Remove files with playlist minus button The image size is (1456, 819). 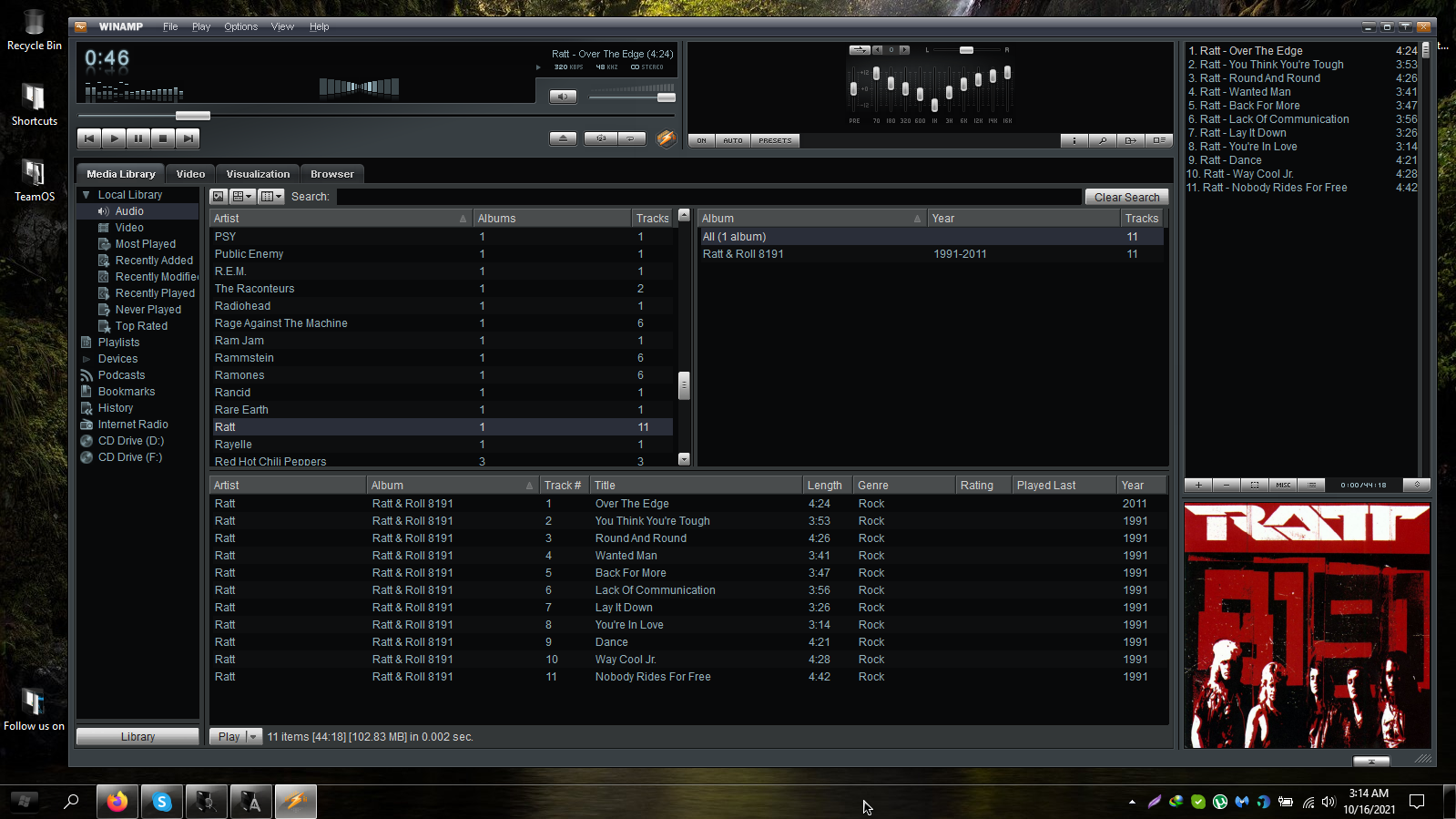point(1227,485)
